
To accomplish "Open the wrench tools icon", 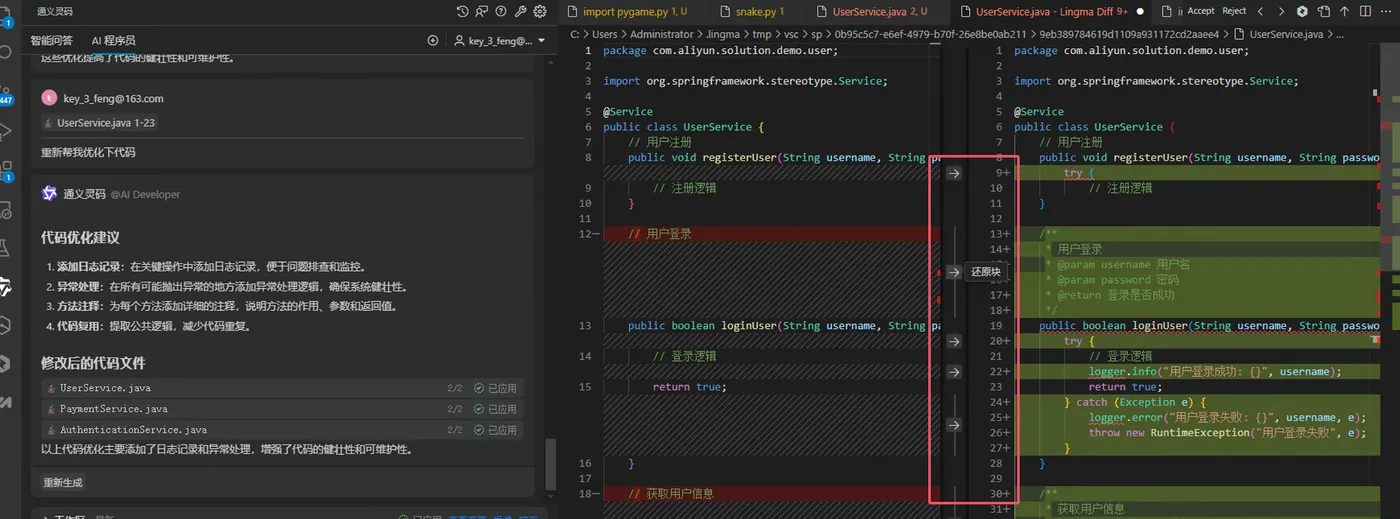I will coord(520,12).
